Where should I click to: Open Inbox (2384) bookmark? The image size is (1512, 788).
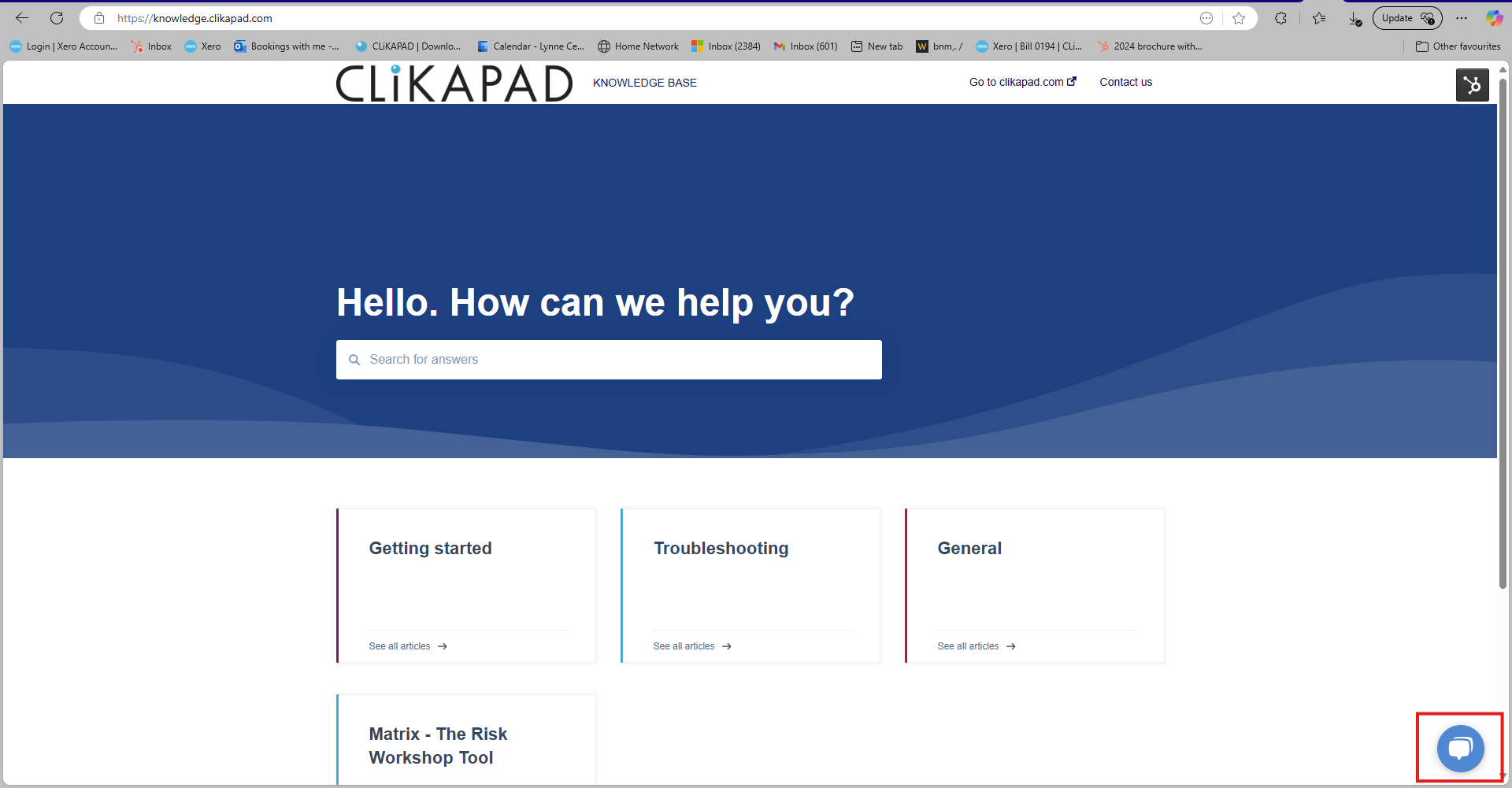click(x=726, y=46)
